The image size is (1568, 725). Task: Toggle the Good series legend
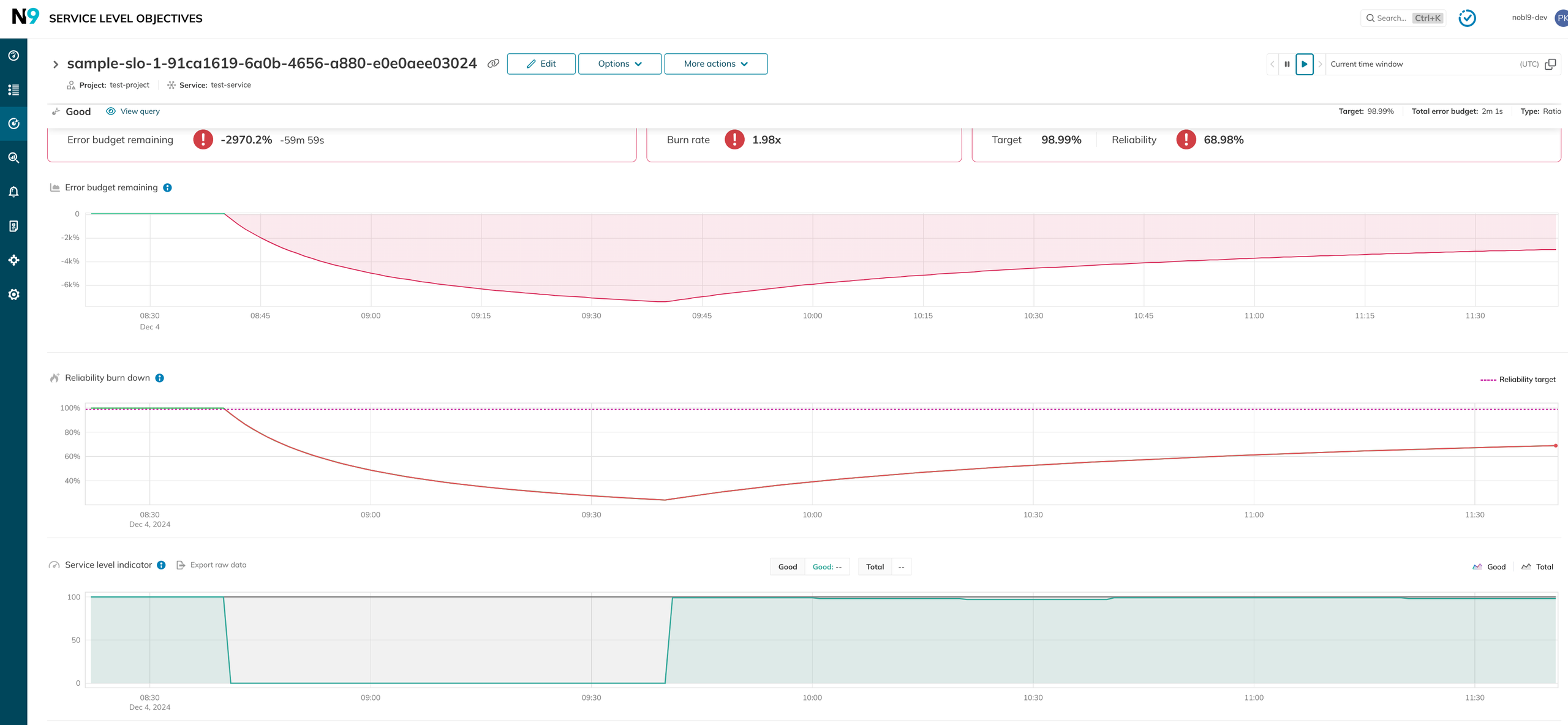coord(1488,567)
